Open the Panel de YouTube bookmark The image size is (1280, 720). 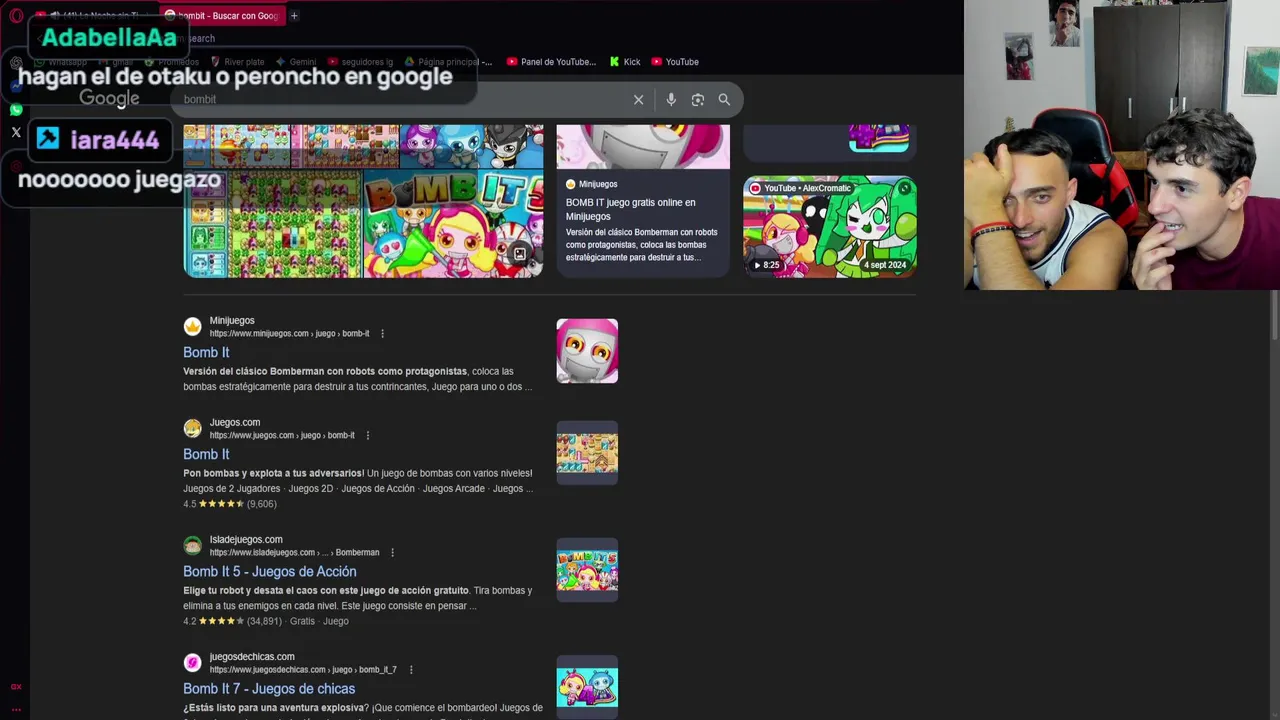click(x=551, y=62)
